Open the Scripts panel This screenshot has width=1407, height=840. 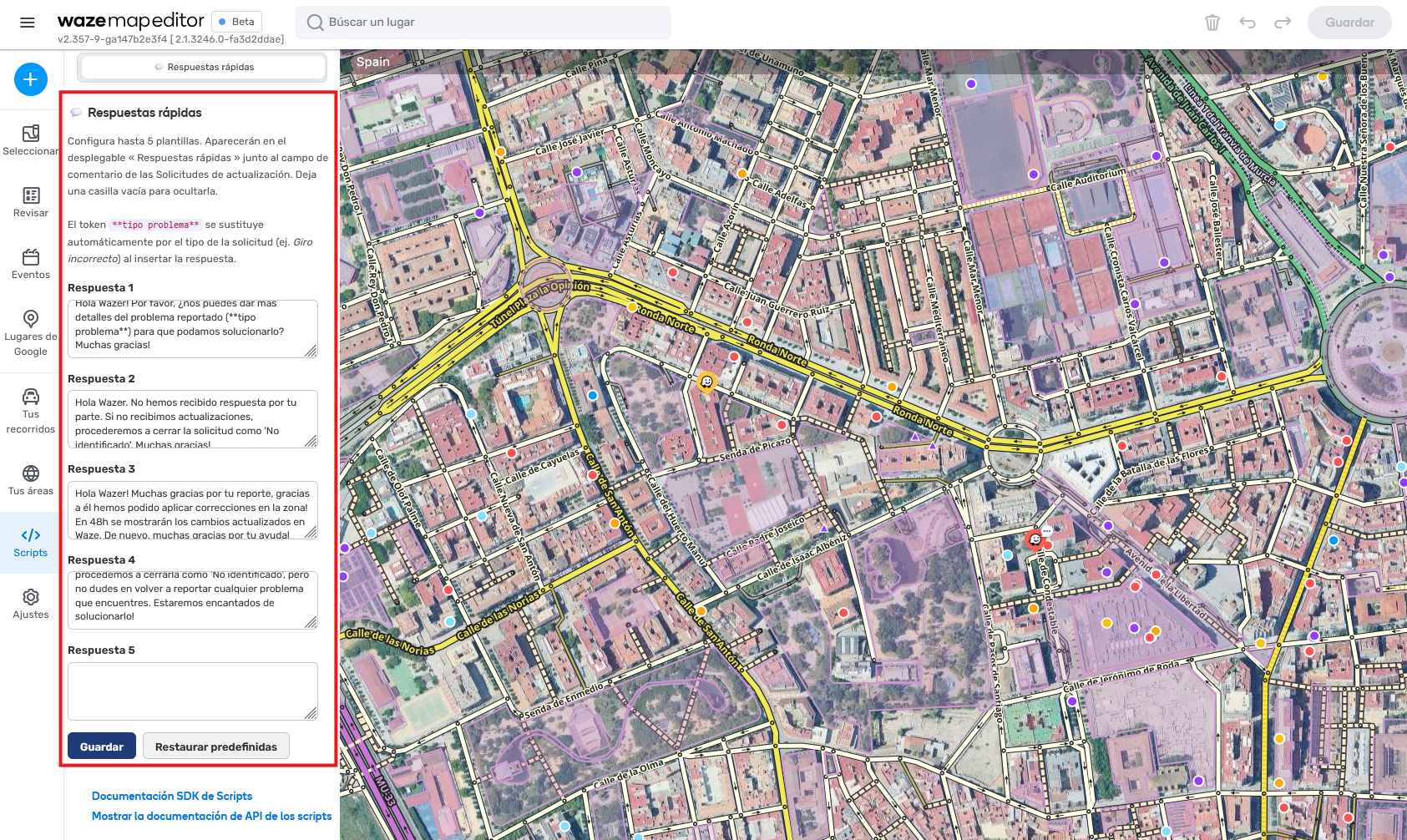31,542
